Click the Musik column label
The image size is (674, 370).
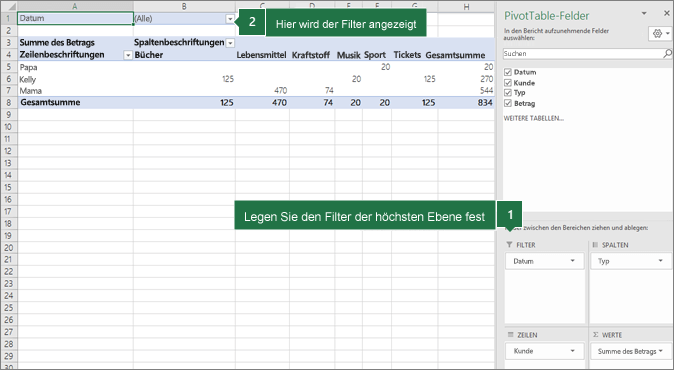pos(349,55)
